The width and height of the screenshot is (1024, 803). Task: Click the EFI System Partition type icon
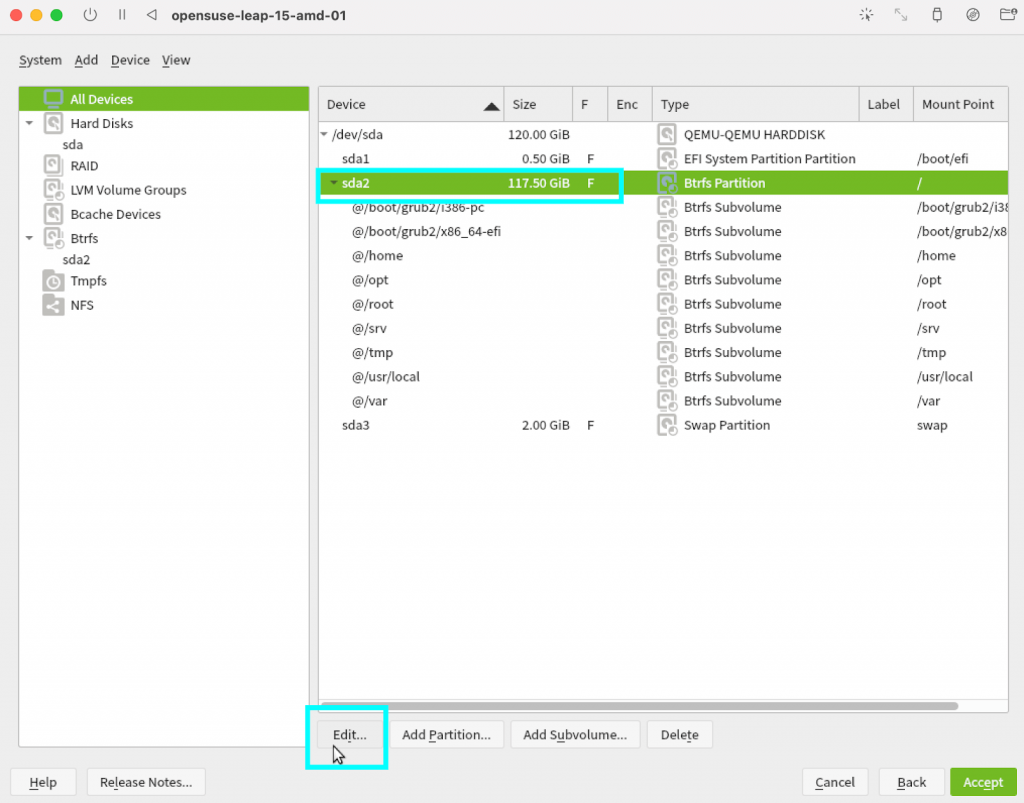pos(667,159)
